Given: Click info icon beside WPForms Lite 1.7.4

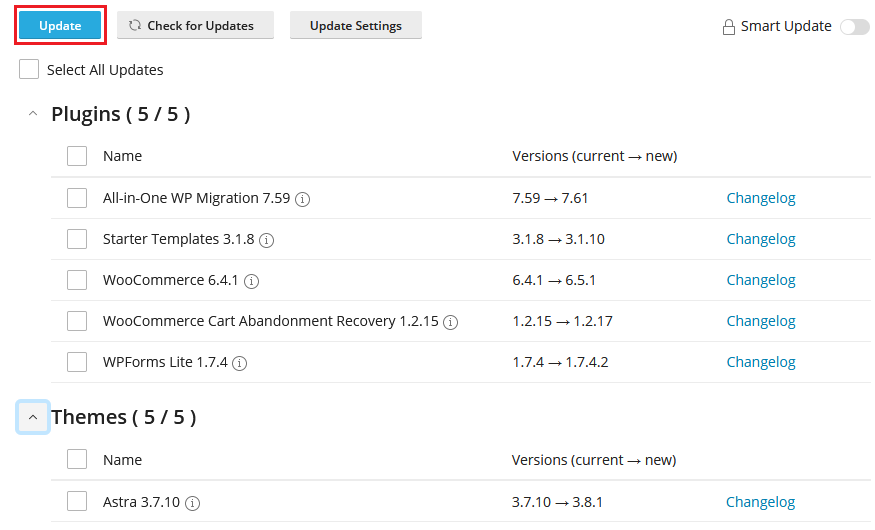Looking at the screenshot, I should click(239, 363).
